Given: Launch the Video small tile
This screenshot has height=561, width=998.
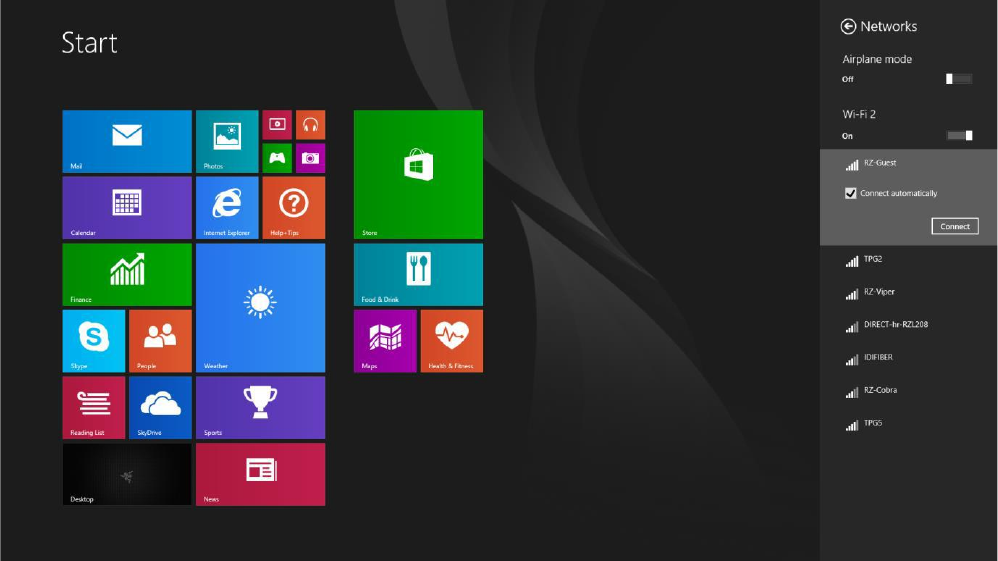Looking at the screenshot, I should (x=277, y=125).
